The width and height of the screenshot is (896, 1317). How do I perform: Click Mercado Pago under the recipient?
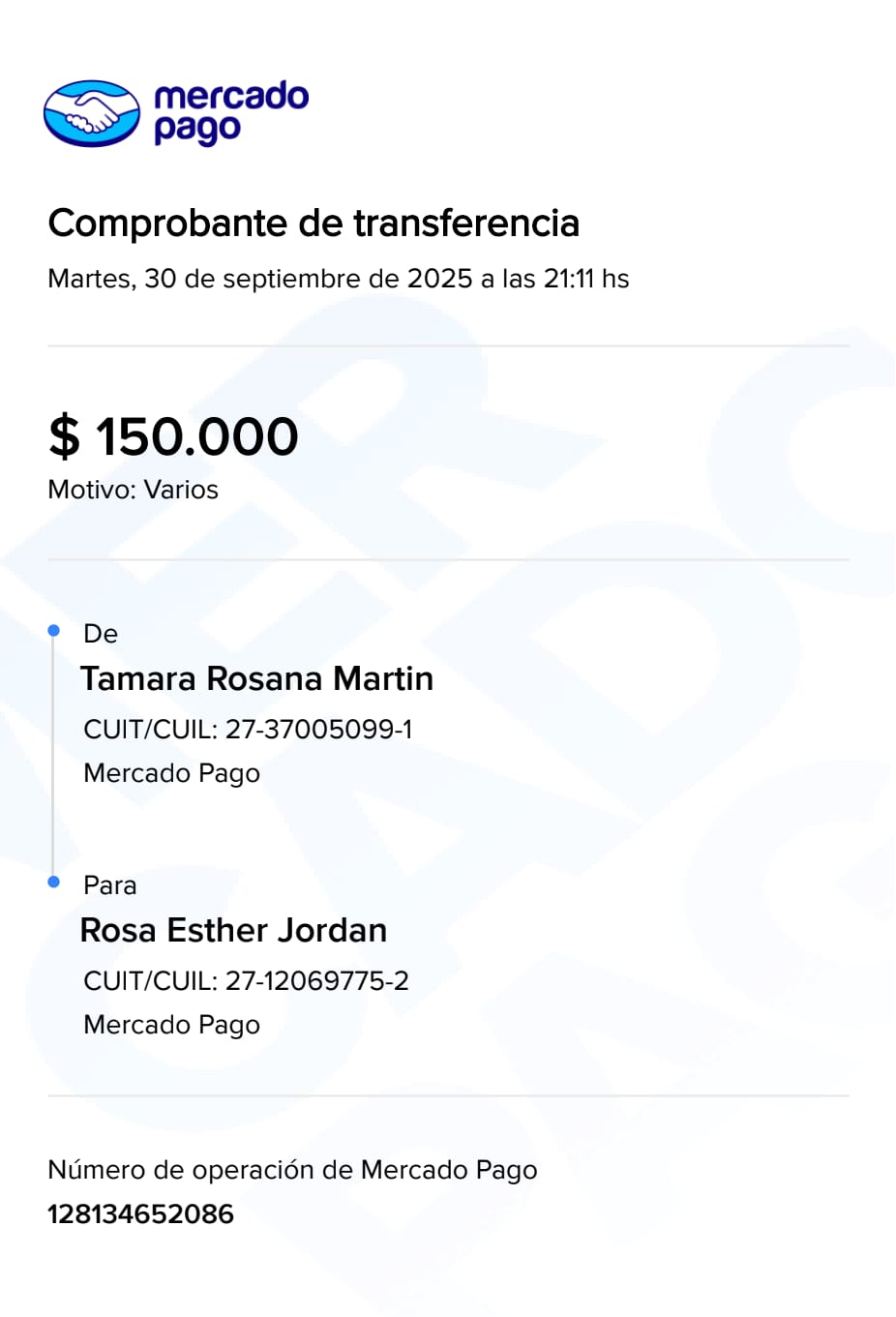pos(171,1025)
